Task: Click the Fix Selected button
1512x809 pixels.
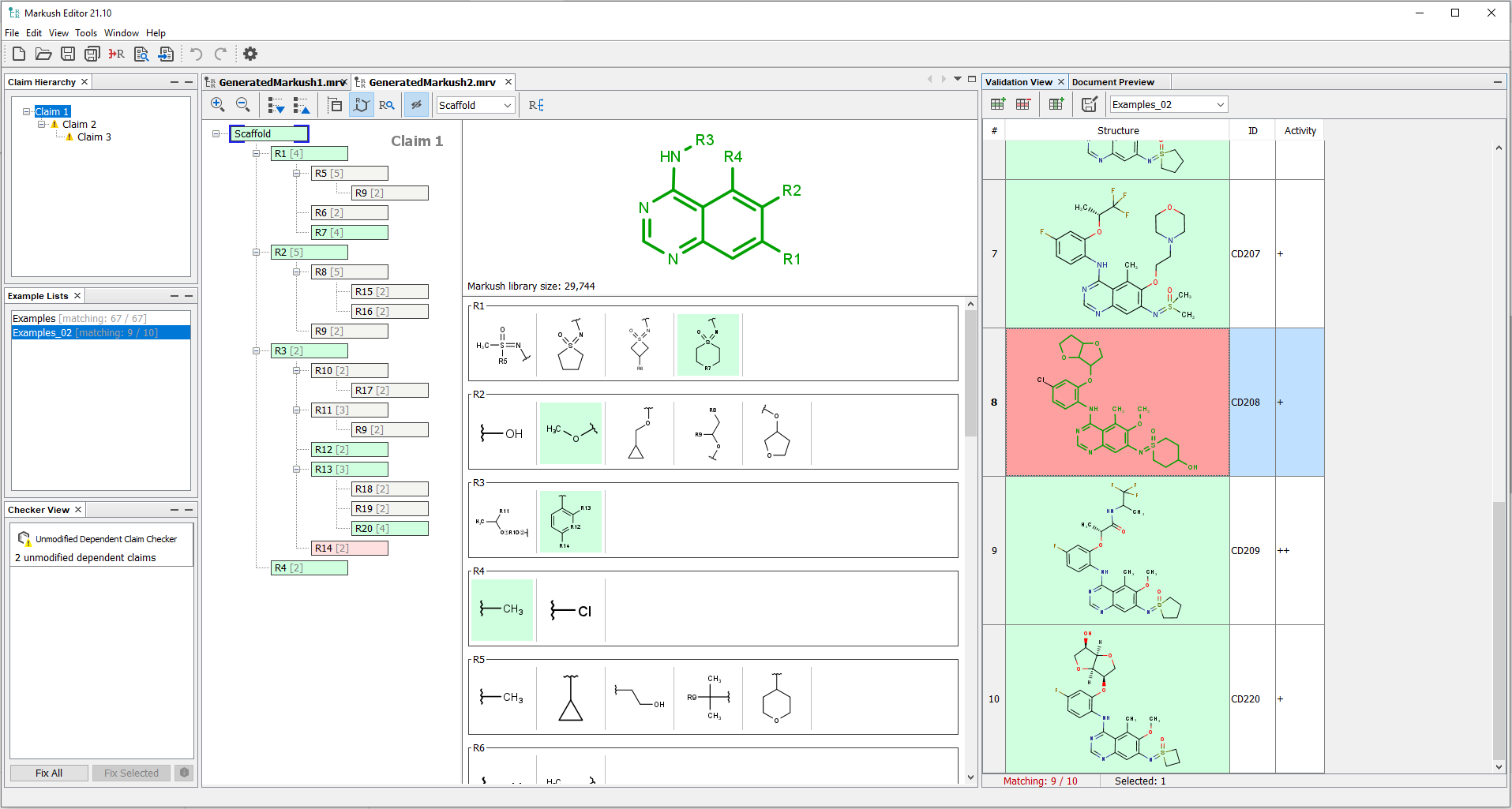Action: point(131,773)
